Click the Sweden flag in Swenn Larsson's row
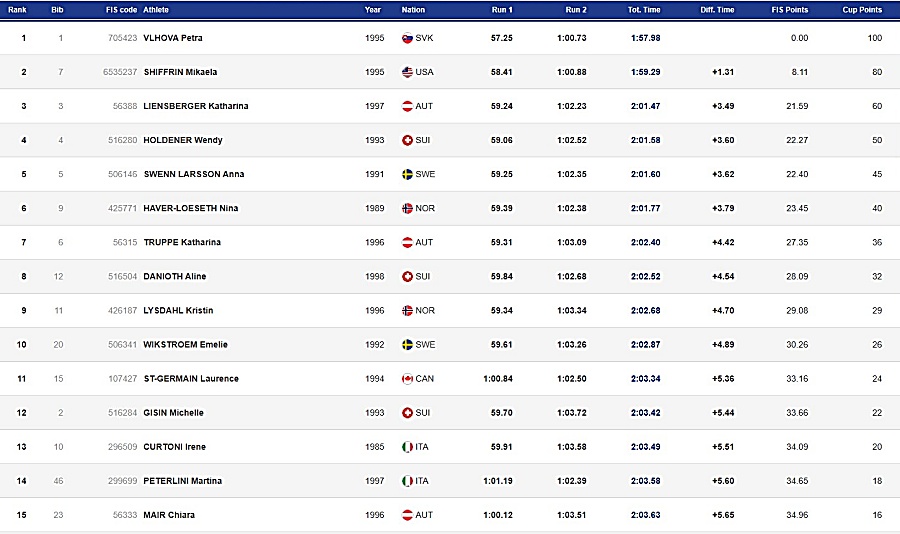 (x=407, y=175)
